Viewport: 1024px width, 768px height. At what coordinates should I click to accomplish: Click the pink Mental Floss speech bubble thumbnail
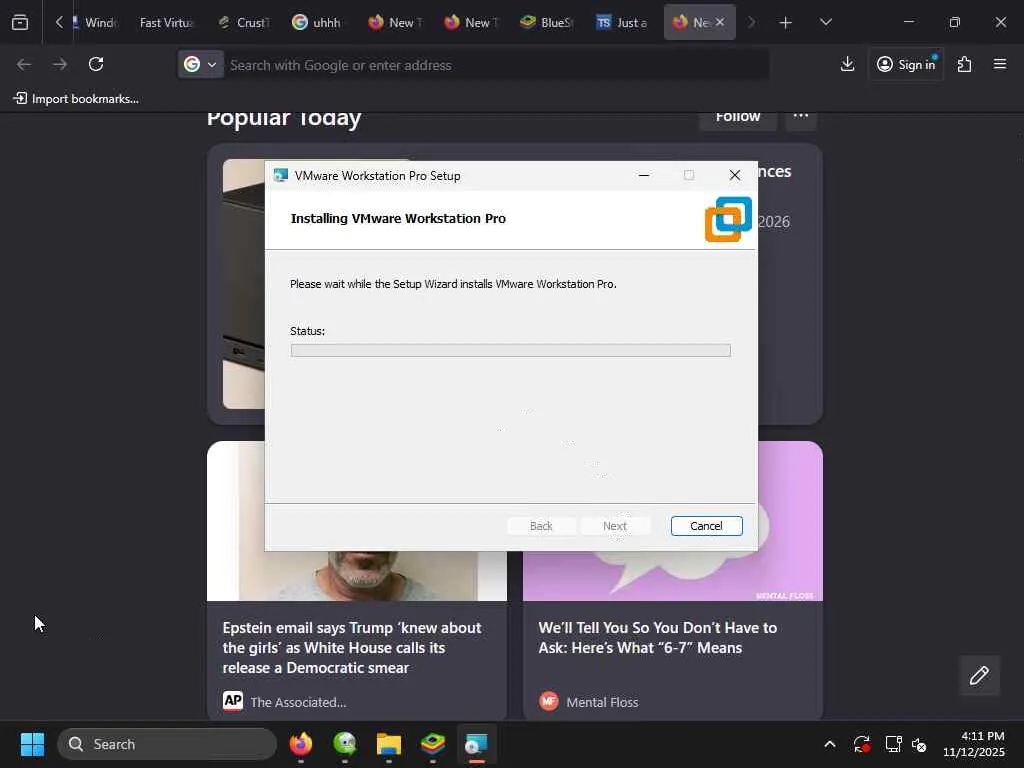pos(673,575)
